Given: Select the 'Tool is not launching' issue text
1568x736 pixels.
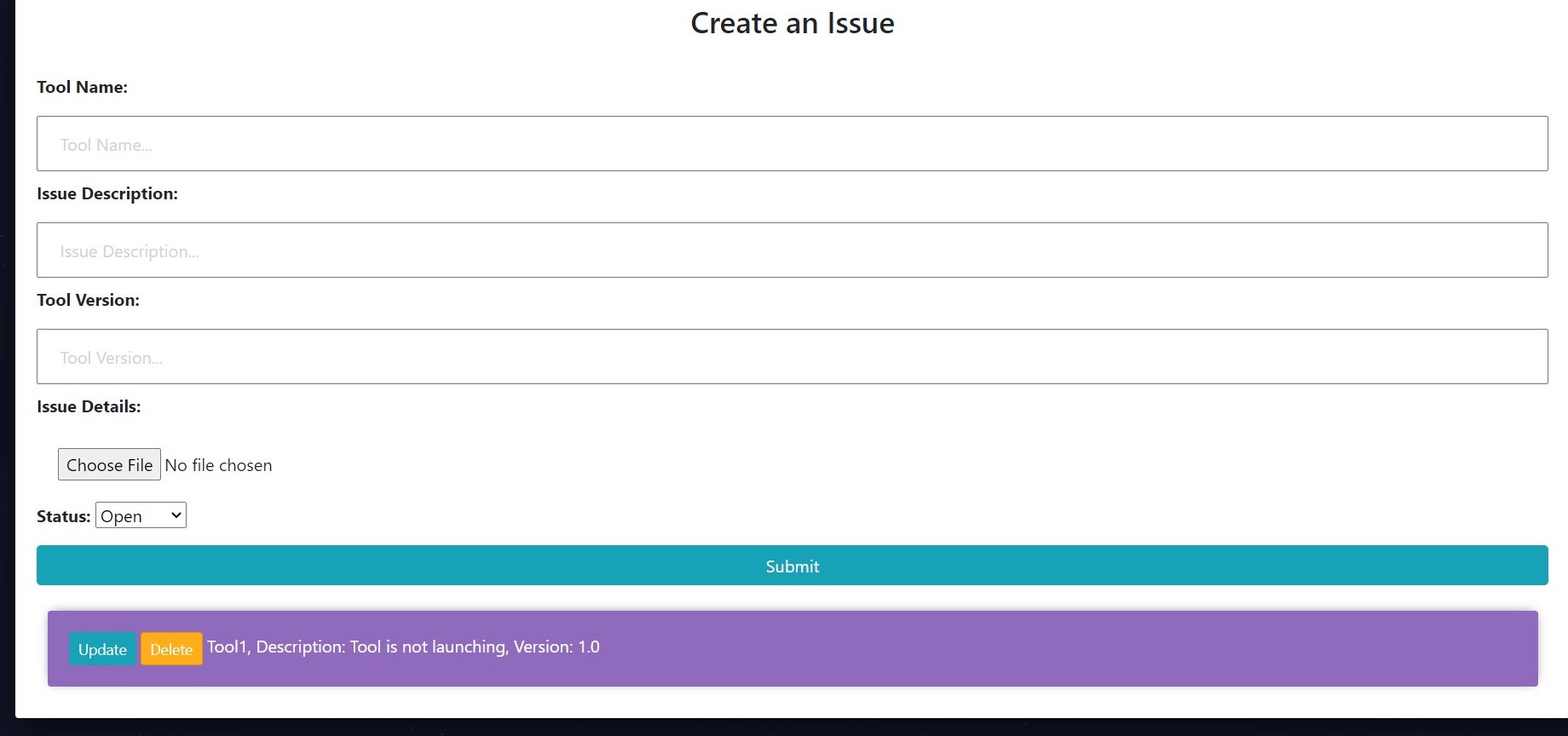Looking at the screenshot, I should click(428, 647).
